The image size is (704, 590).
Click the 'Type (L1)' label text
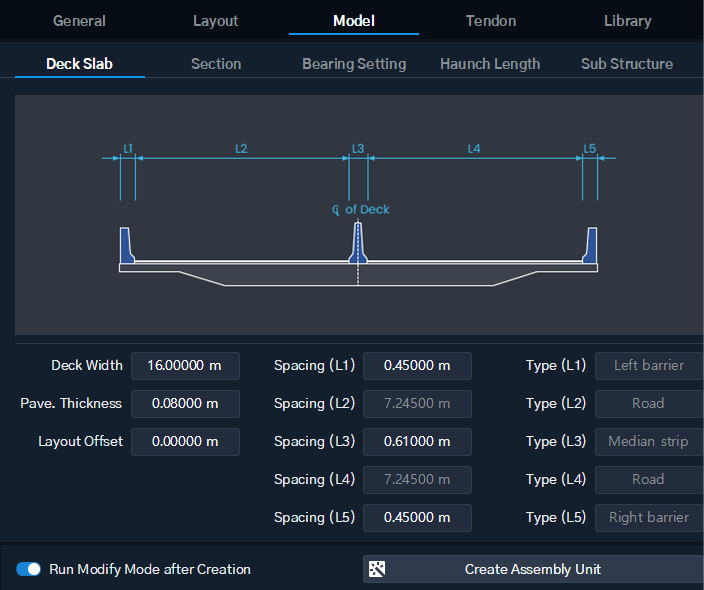(556, 365)
